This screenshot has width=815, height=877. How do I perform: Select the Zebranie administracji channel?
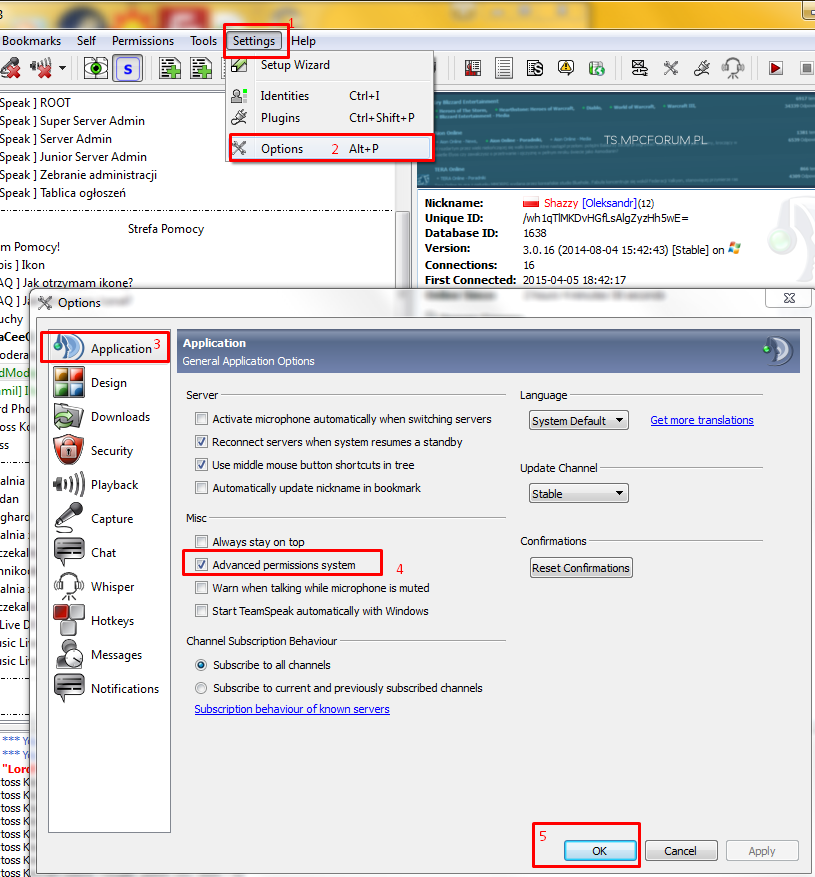(78, 175)
